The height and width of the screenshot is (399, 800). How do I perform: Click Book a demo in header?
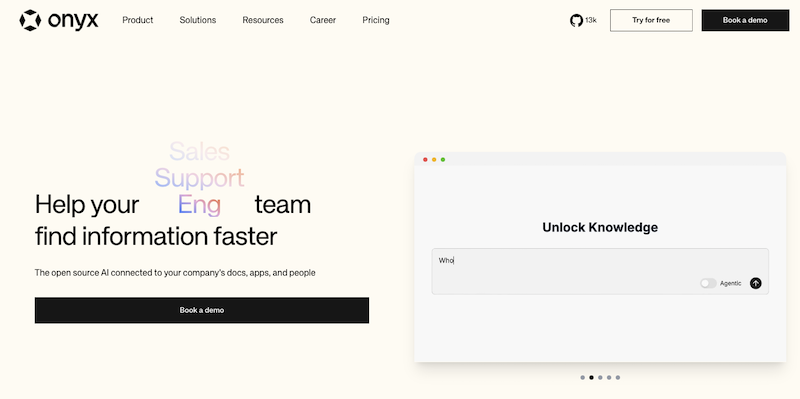point(745,20)
